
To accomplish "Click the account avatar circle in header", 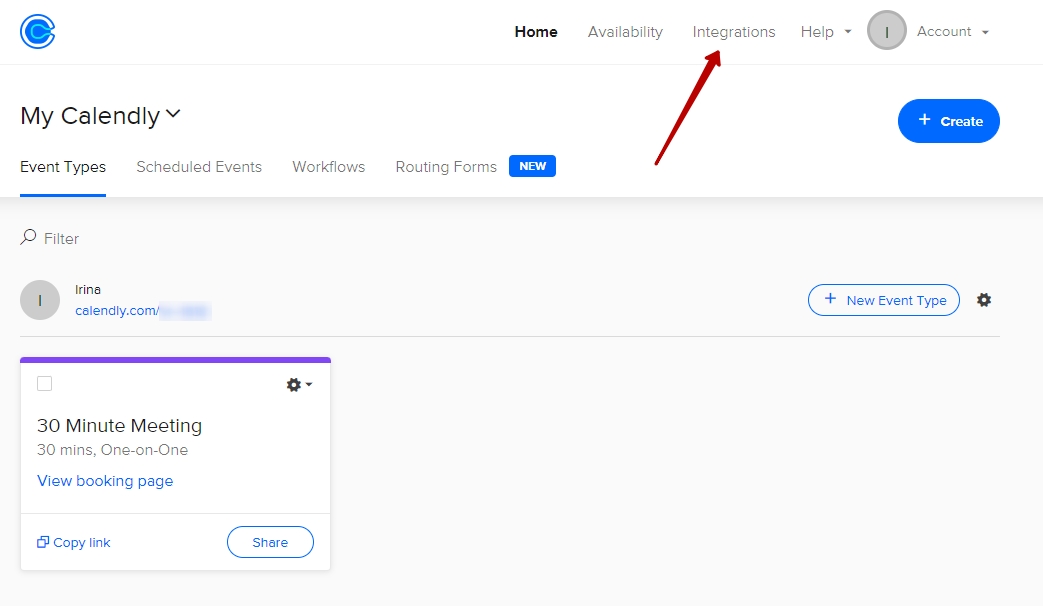I will click(886, 31).
